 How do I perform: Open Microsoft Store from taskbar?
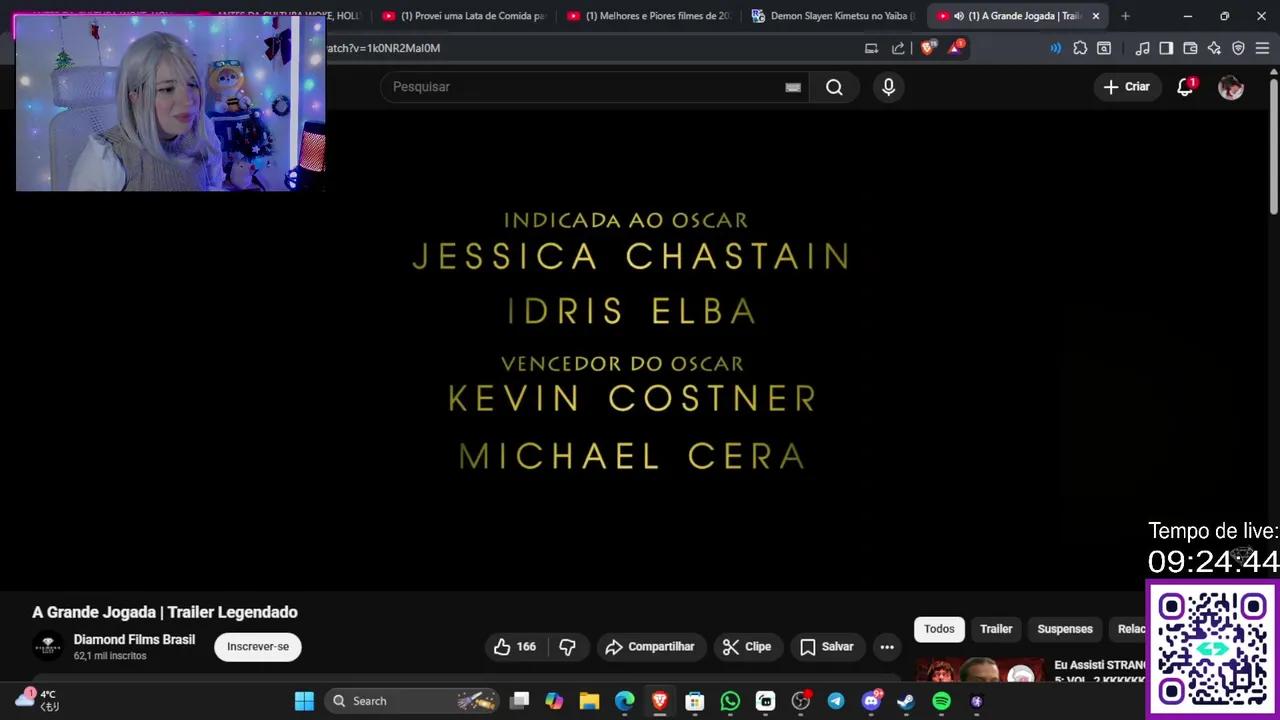coord(694,701)
